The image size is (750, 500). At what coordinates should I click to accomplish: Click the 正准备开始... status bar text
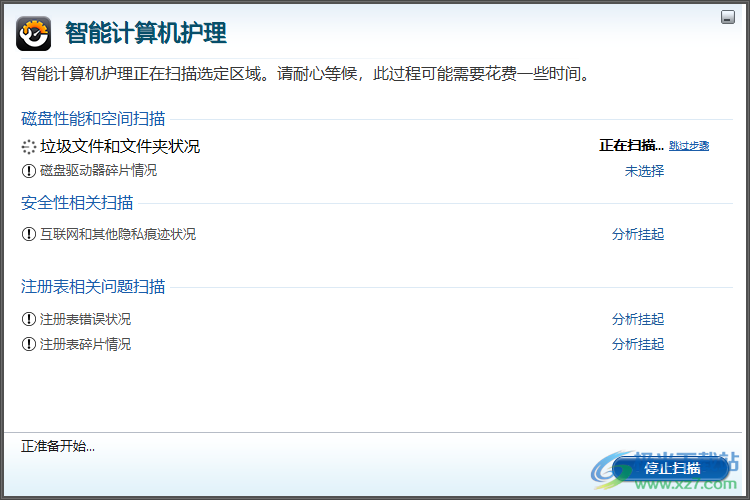(x=58, y=446)
